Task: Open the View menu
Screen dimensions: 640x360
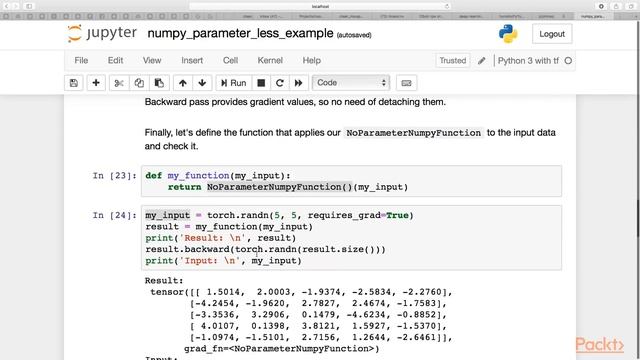Action: pos(152,60)
